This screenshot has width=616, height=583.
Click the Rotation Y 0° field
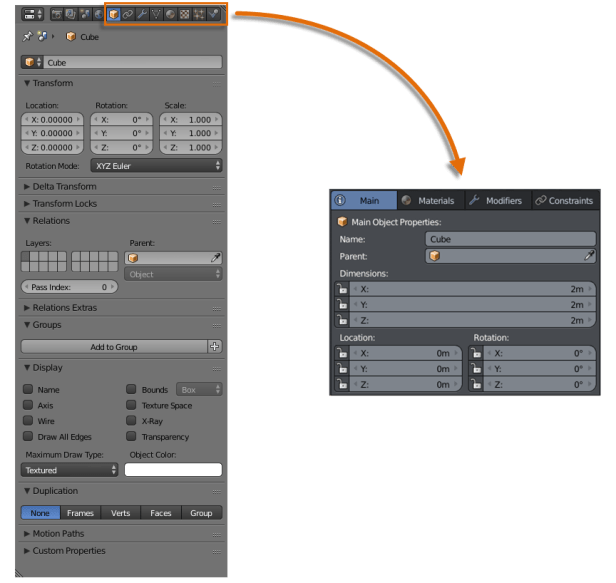122,133
